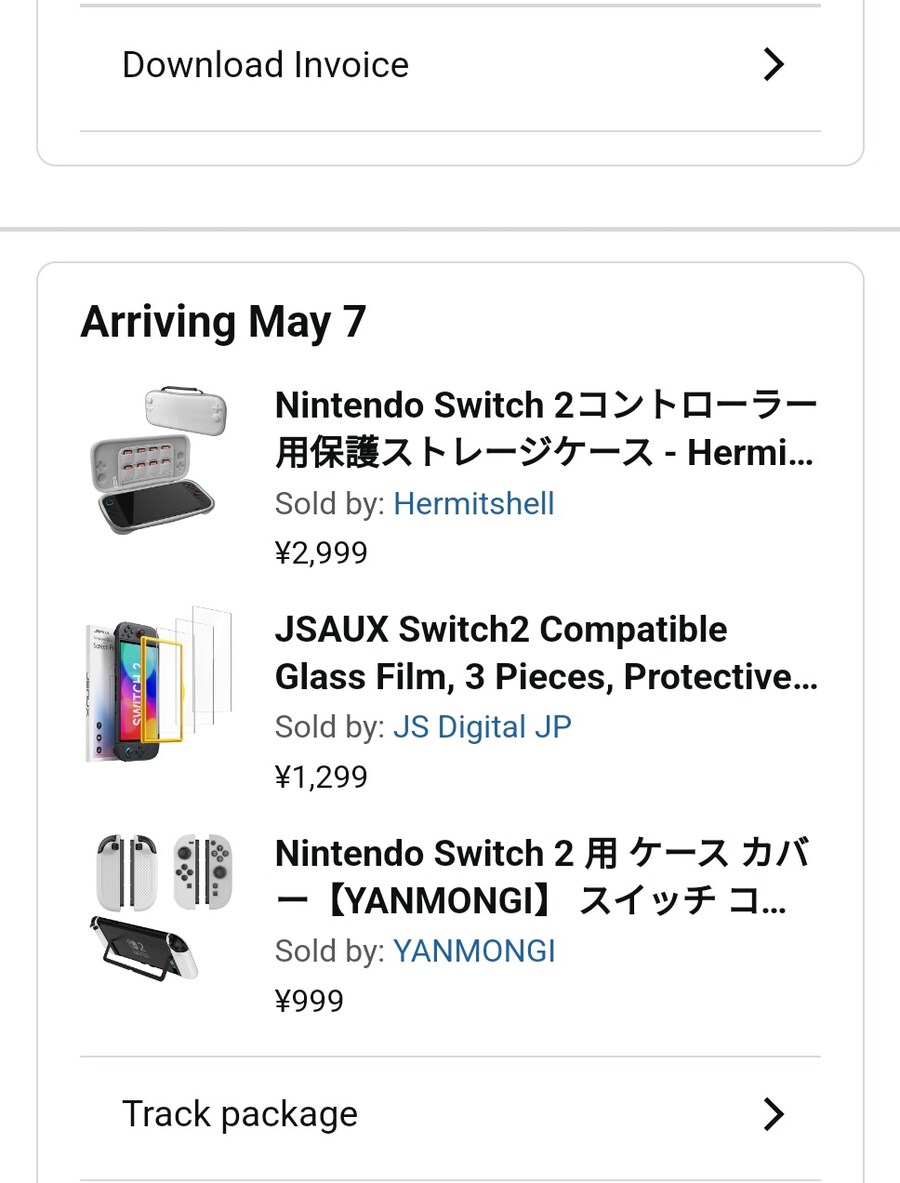The width and height of the screenshot is (900, 1183).
Task: Tap the Arriving May 7 heading
Action: point(223,322)
